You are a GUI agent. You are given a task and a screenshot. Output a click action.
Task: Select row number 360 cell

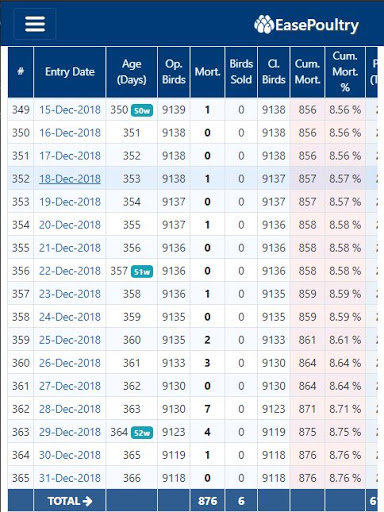(x=21, y=363)
